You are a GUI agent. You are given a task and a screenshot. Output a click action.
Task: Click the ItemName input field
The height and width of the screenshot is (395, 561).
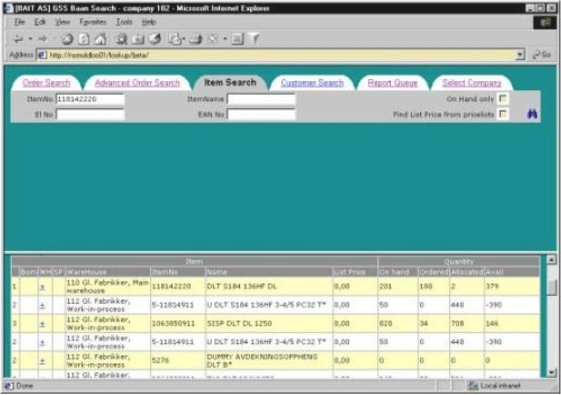[x=261, y=99]
